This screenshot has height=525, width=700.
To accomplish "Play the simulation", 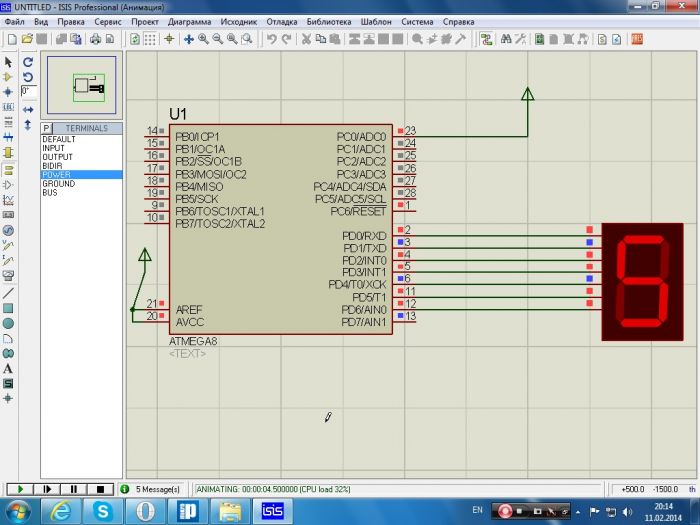I will click(20, 489).
